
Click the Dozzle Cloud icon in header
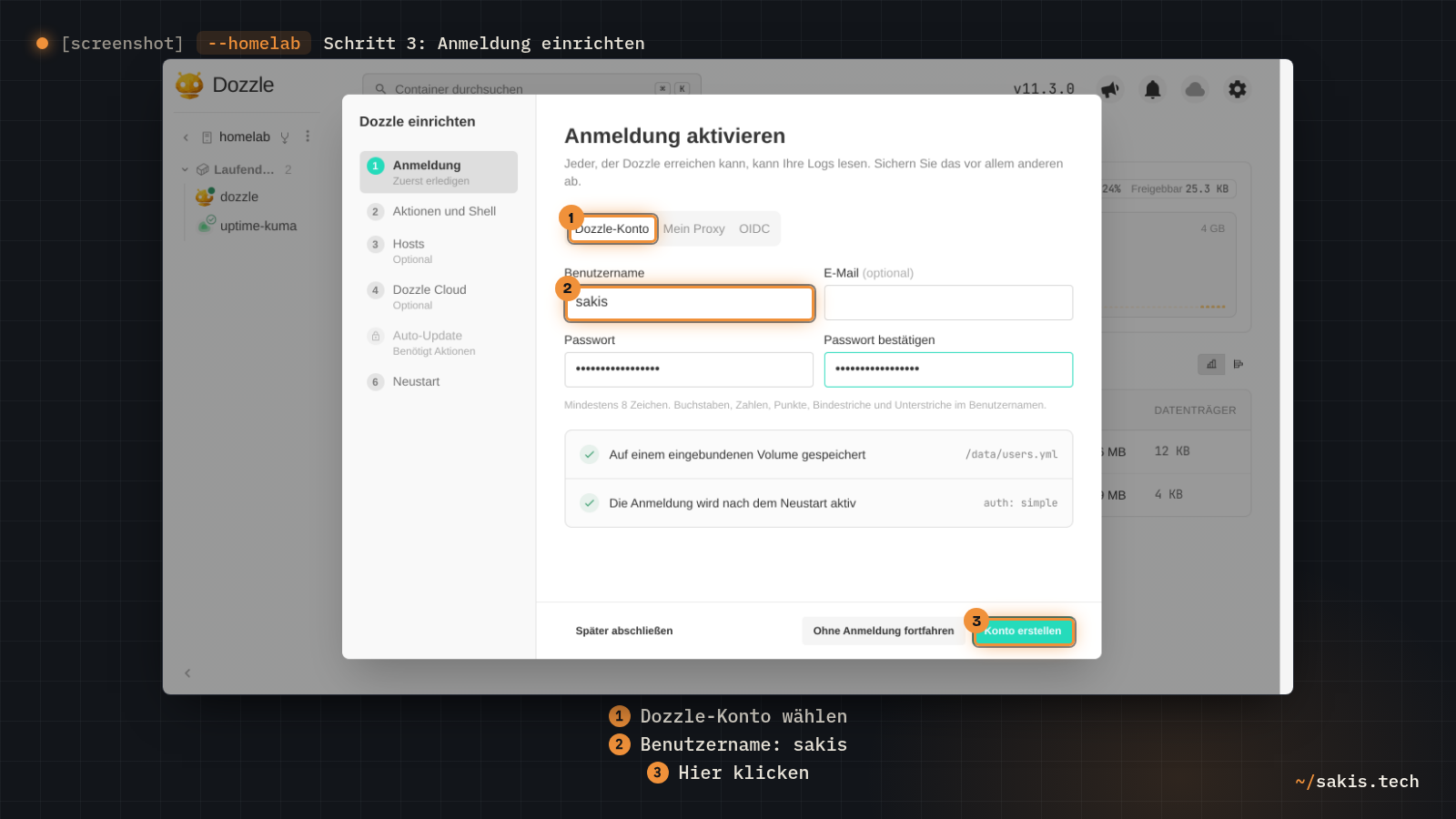(1195, 89)
